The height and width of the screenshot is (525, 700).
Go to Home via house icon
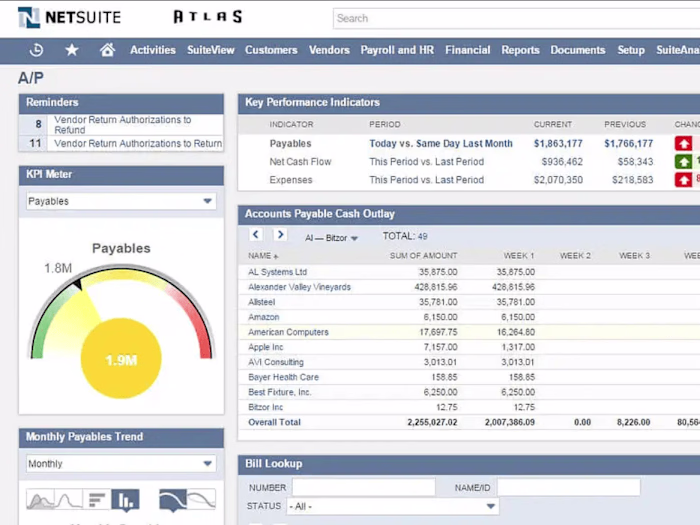[107, 50]
